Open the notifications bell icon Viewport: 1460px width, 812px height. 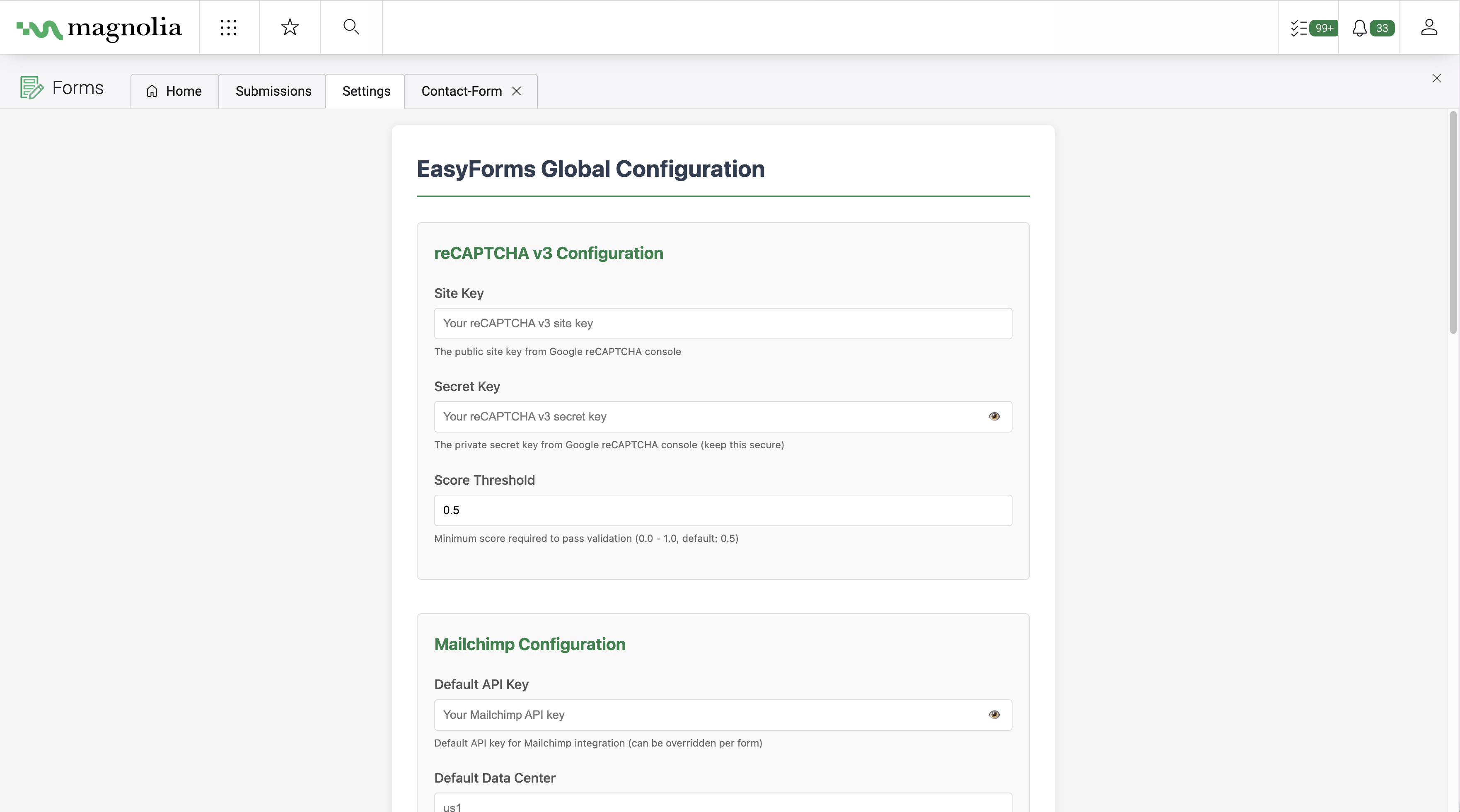(x=1359, y=28)
